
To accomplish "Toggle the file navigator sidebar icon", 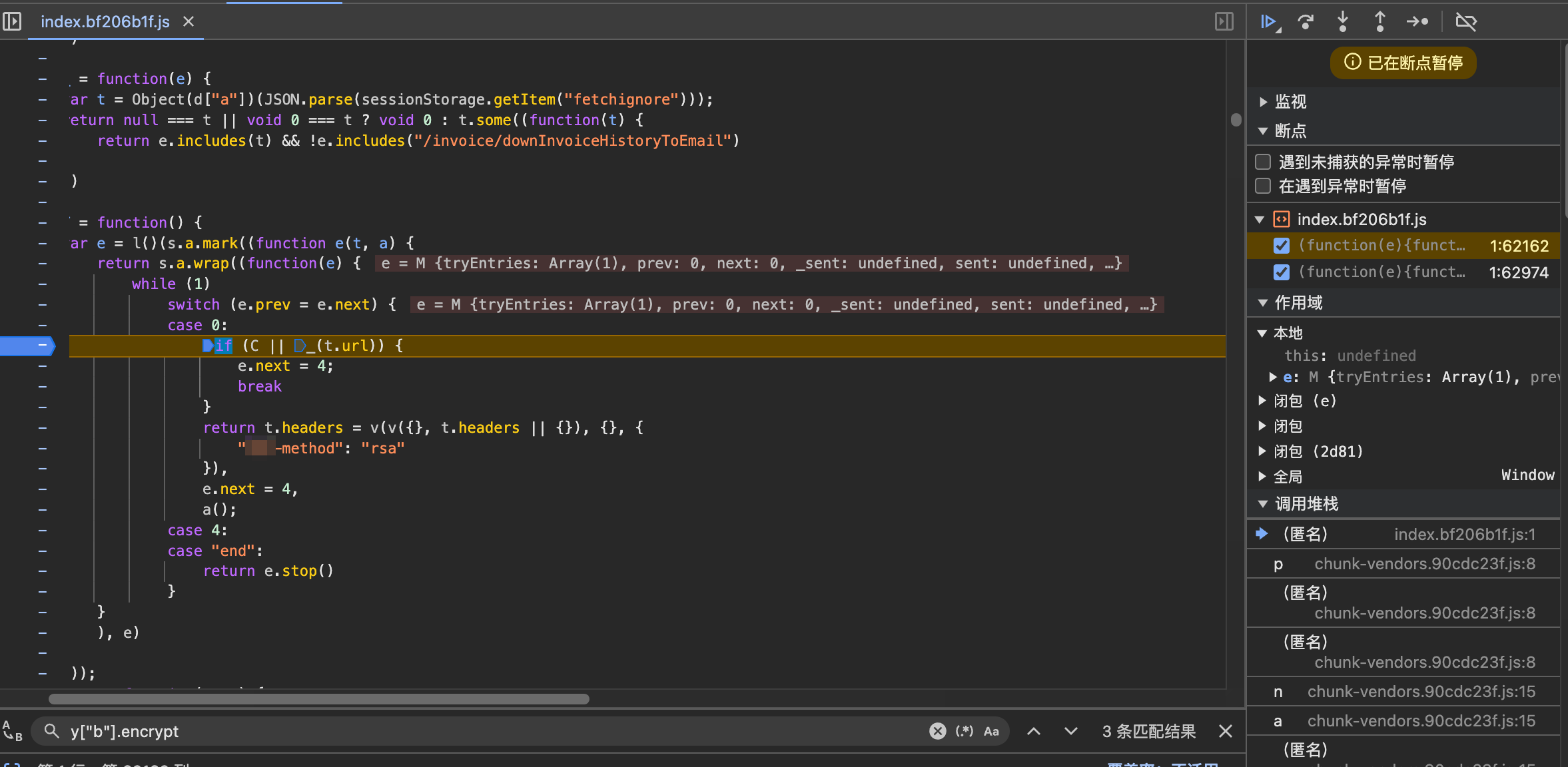I will tap(12, 22).
